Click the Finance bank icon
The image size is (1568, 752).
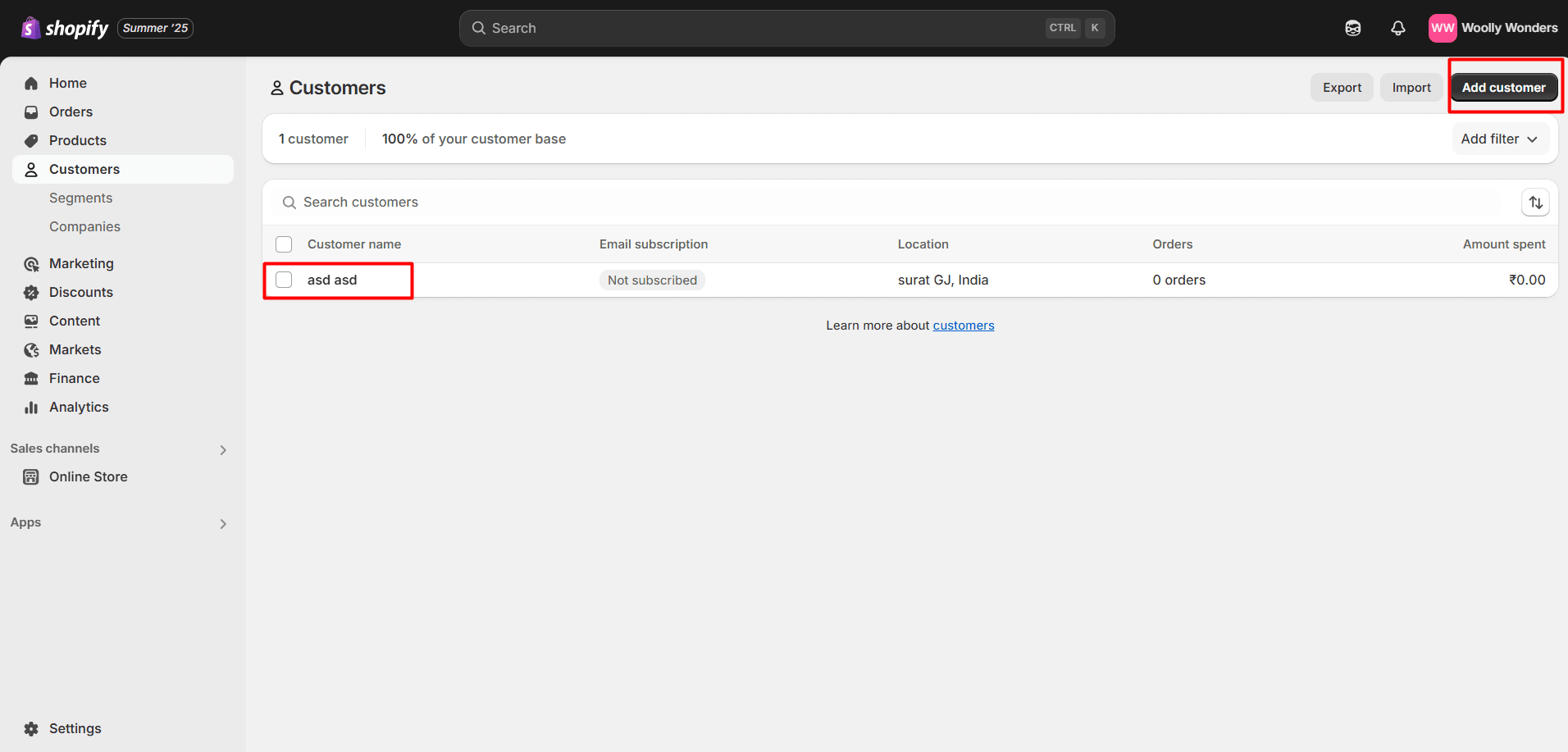click(x=31, y=378)
